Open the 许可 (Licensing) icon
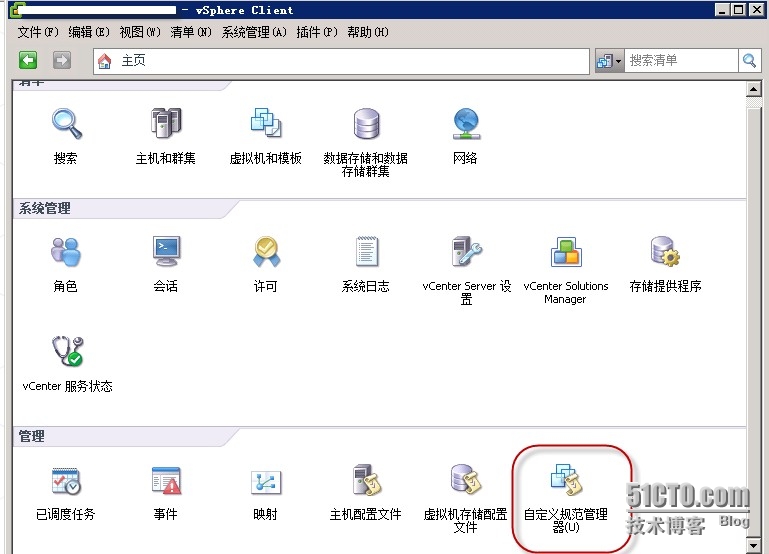The height and width of the screenshot is (554, 769). point(266,252)
